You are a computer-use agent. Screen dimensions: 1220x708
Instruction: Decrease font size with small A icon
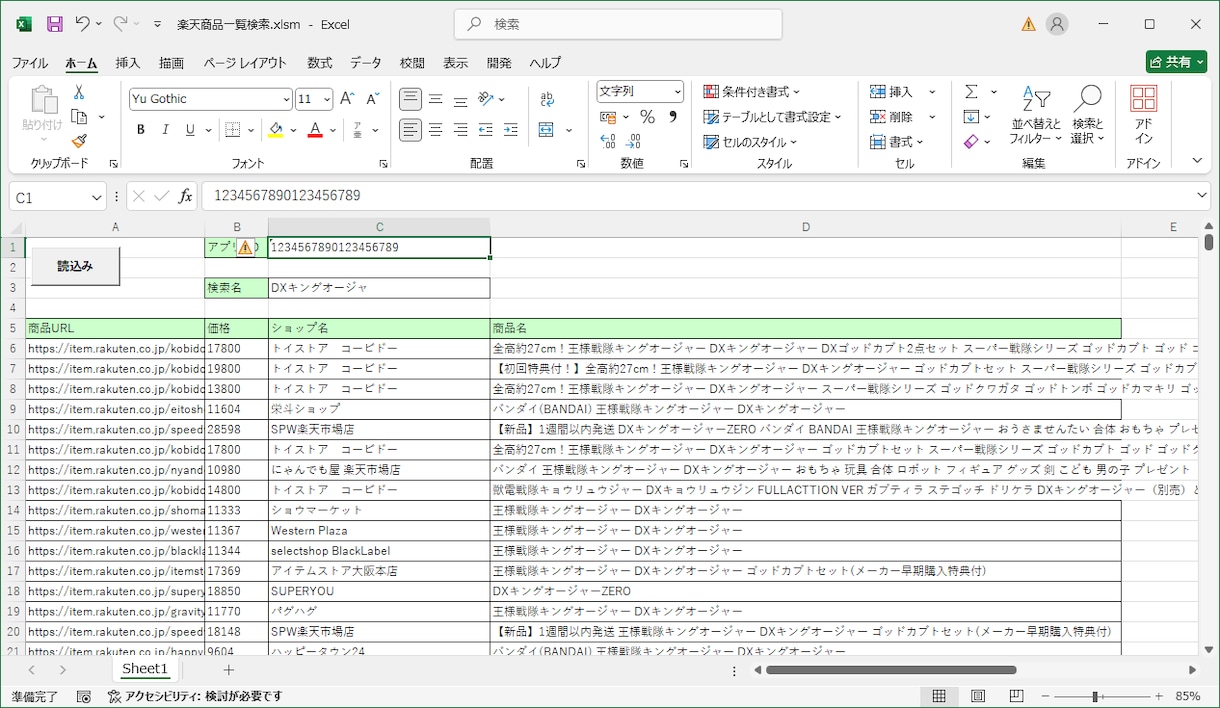[372, 99]
